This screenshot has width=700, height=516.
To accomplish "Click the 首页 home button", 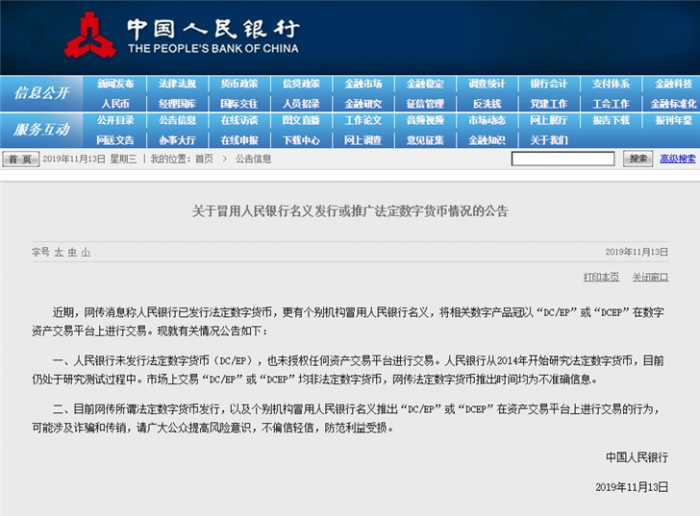I will (x=21, y=159).
